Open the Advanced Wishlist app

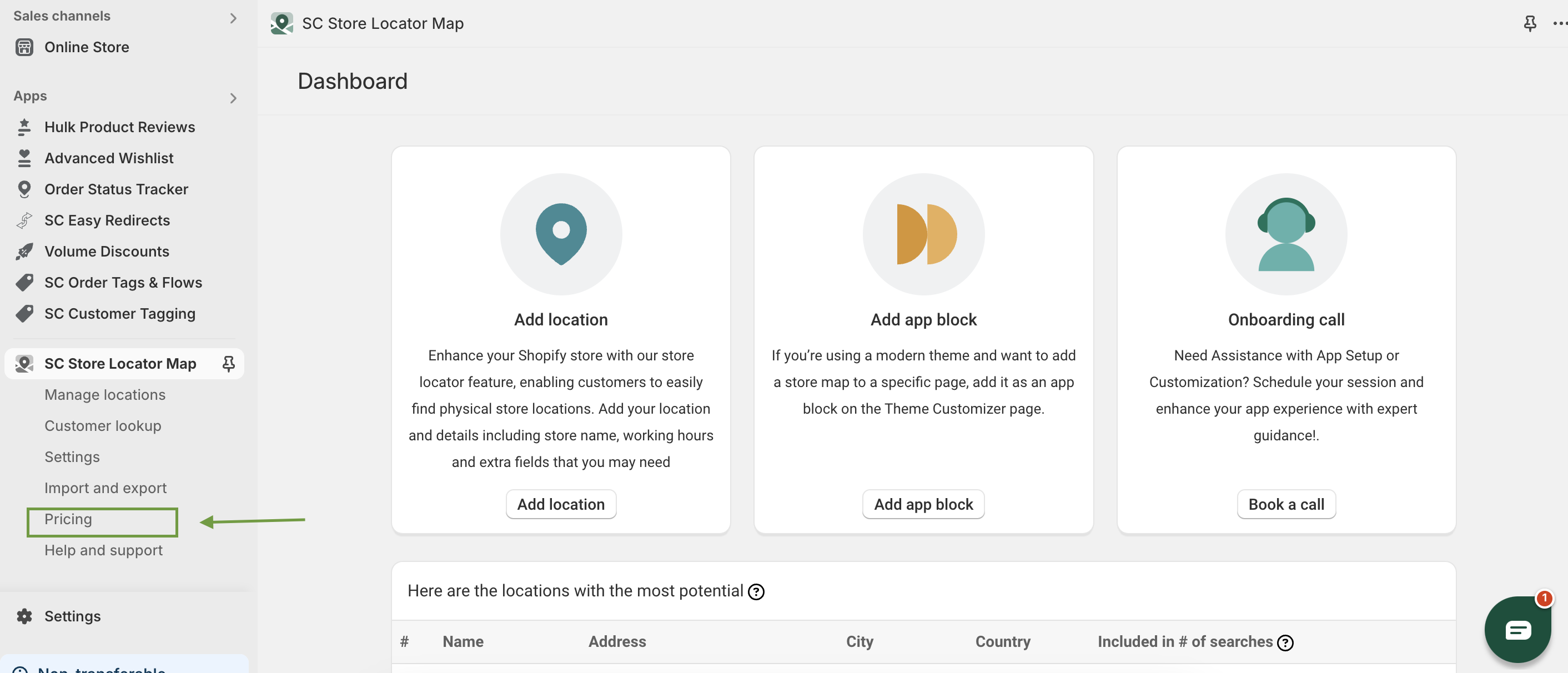(x=108, y=158)
